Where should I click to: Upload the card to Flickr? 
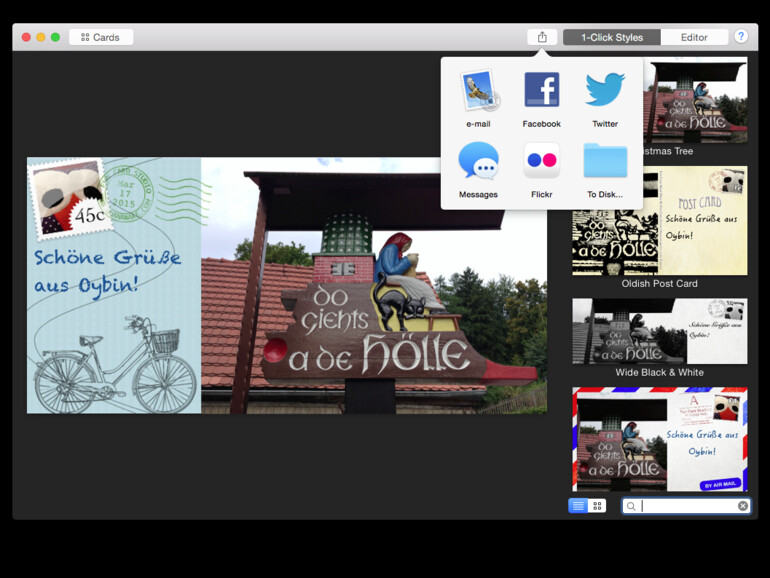[x=541, y=161]
